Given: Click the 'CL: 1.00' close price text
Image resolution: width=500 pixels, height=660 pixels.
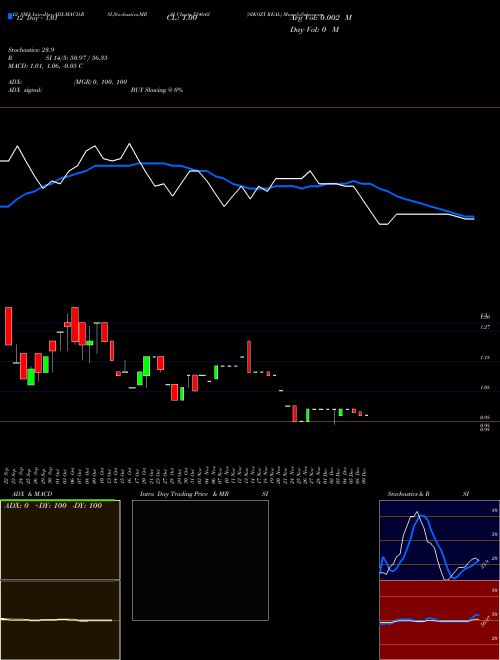Looking at the screenshot, I should [182, 18].
